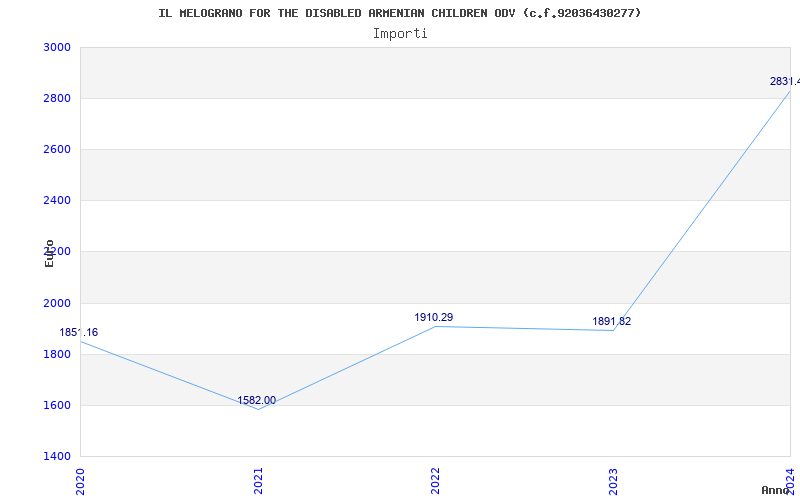
Task: Click the 'Importi' subtitle text
Action: pyautogui.click(x=400, y=33)
